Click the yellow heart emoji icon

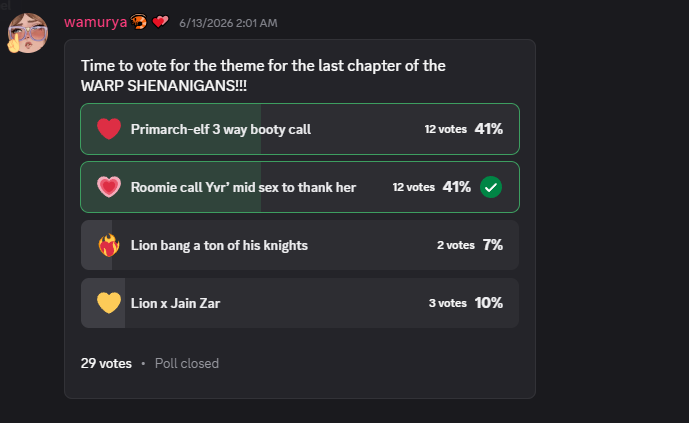pyautogui.click(x=109, y=303)
